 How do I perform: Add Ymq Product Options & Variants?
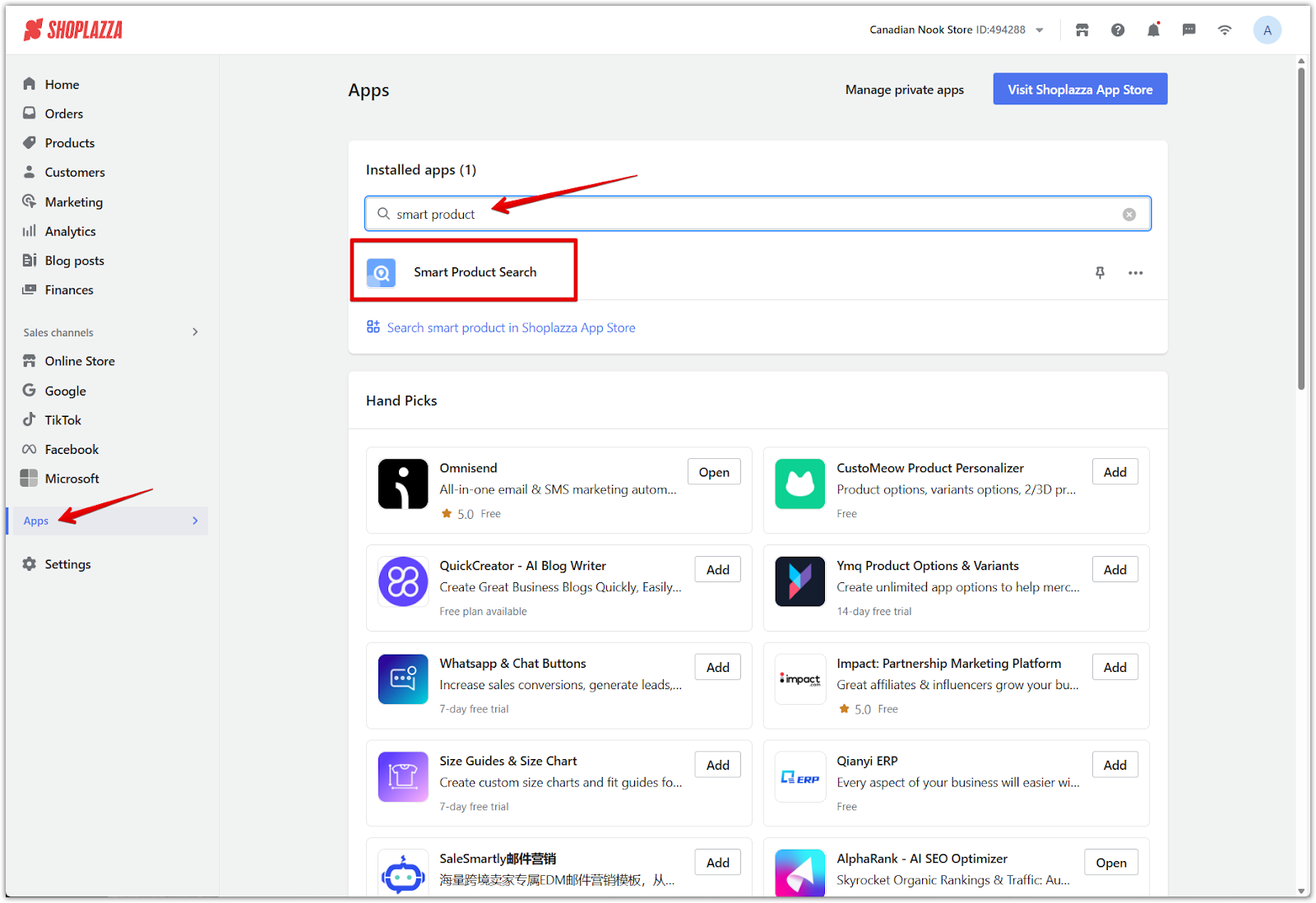click(1115, 570)
